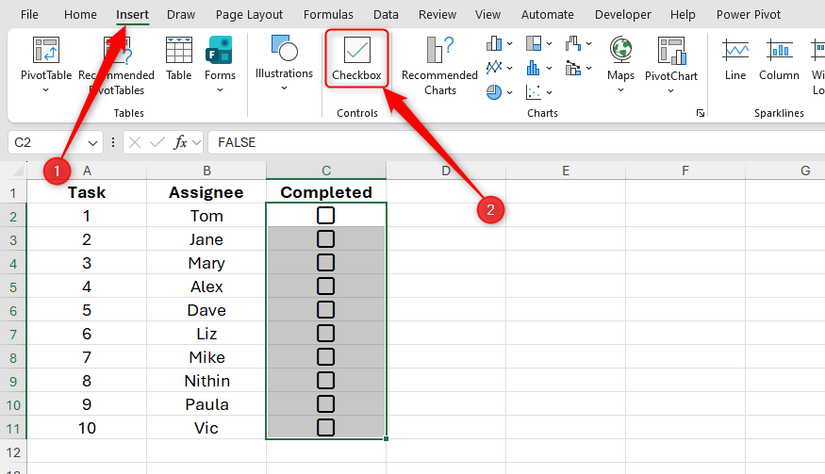Switch to the Page Layout tab
Image resolution: width=825 pixels, height=474 pixels.
point(249,15)
